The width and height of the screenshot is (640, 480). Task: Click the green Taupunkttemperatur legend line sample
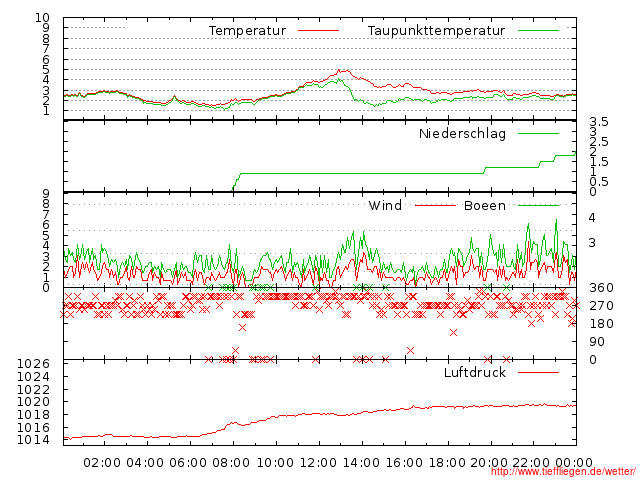(538, 31)
